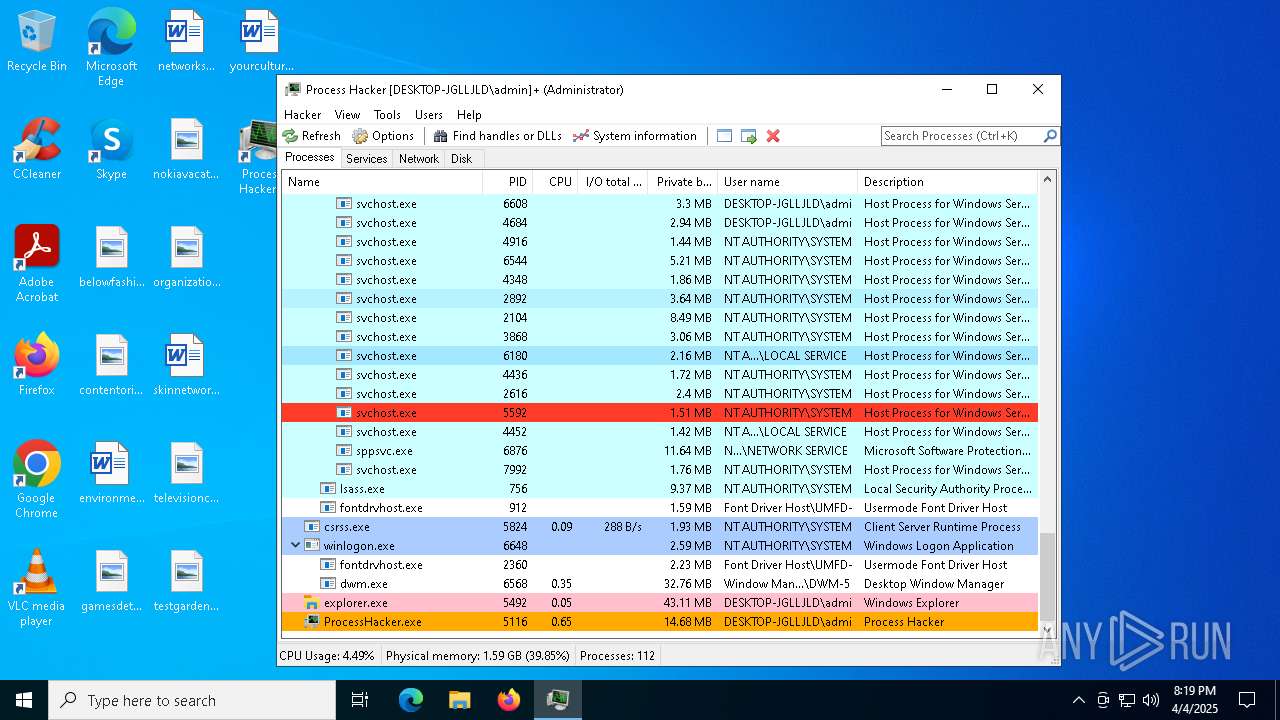Open the Tools menu
Screen dimensions: 1280x720
pos(387,115)
